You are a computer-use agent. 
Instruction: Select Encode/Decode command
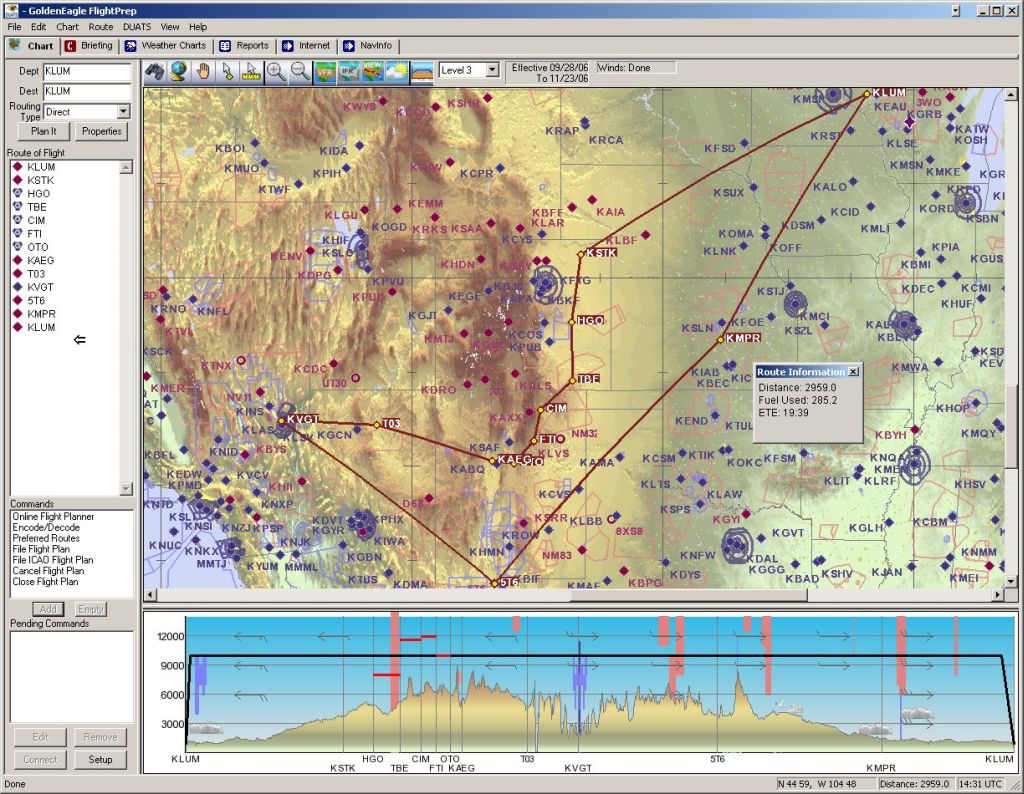[46, 528]
